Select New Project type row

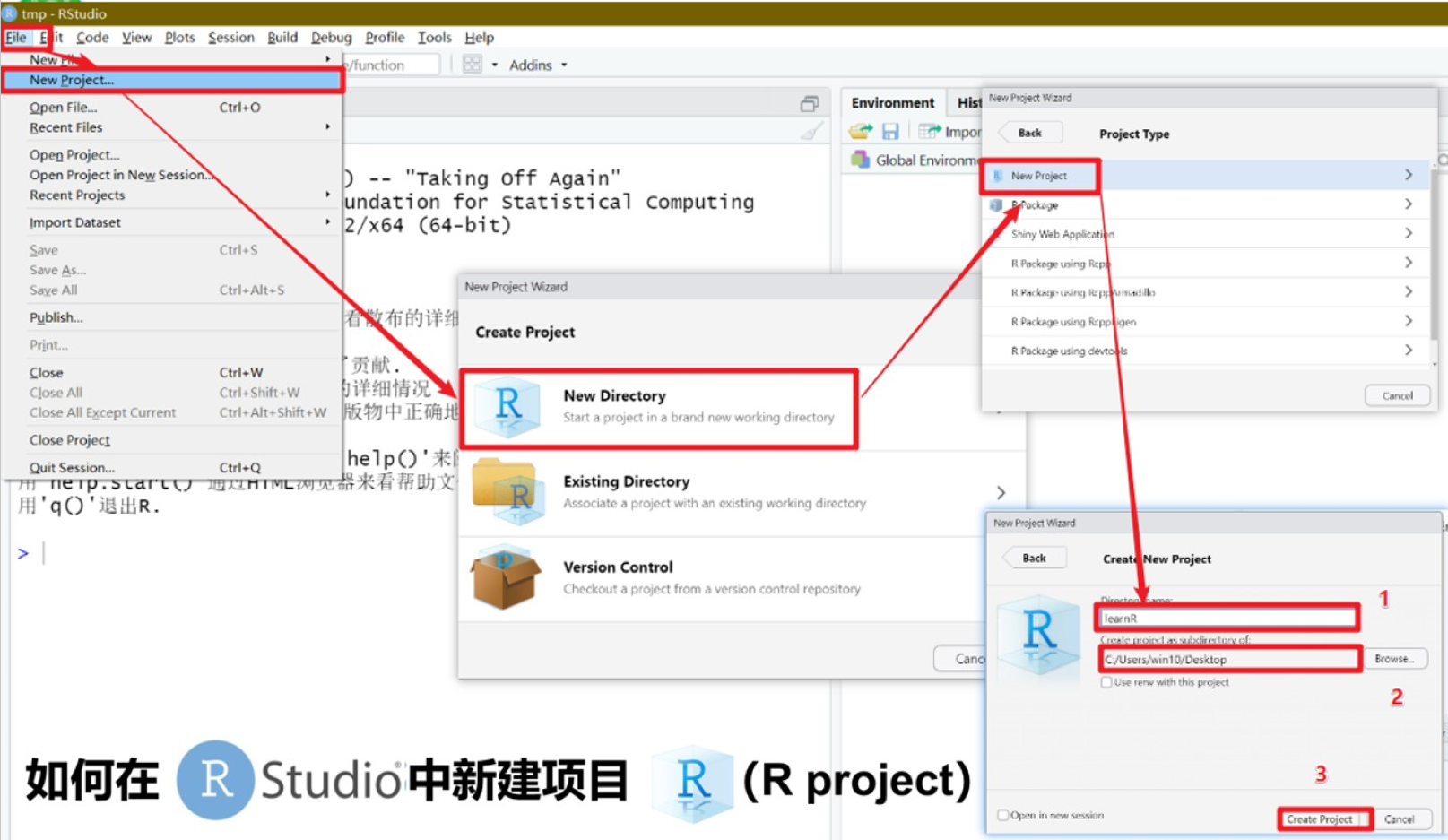[1207, 176]
